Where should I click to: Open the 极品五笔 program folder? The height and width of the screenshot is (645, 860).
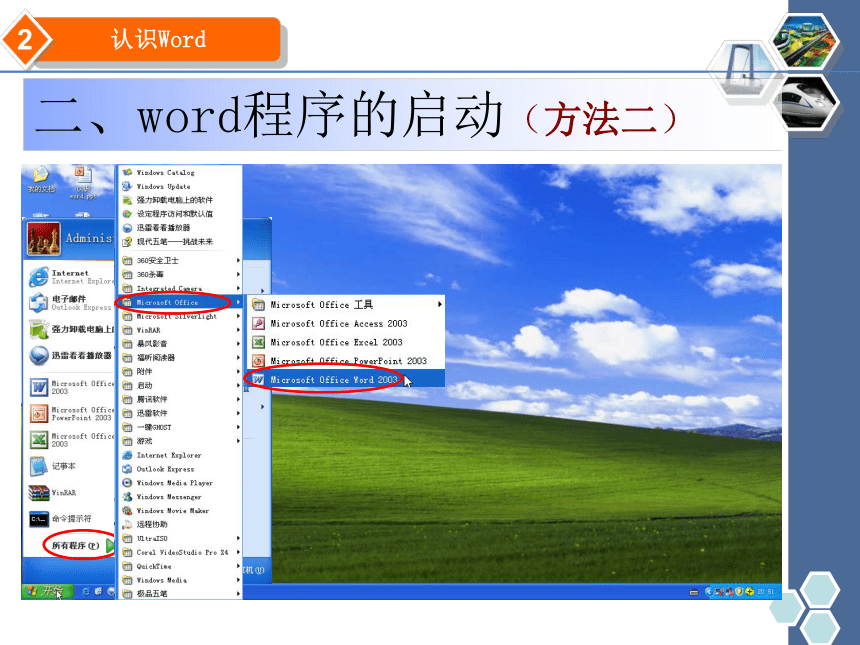click(x=180, y=593)
